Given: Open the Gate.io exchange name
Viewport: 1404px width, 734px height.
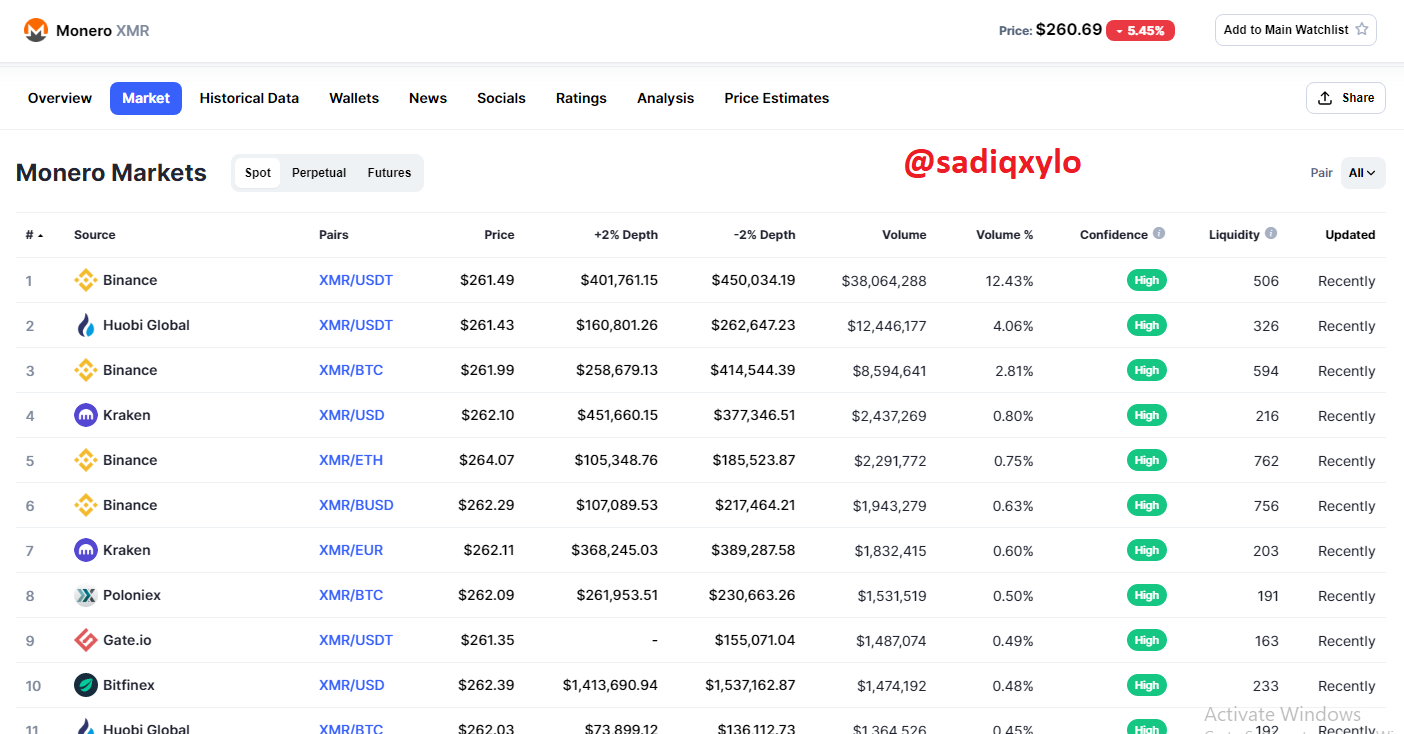Looking at the screenshot, I should 127,640.
